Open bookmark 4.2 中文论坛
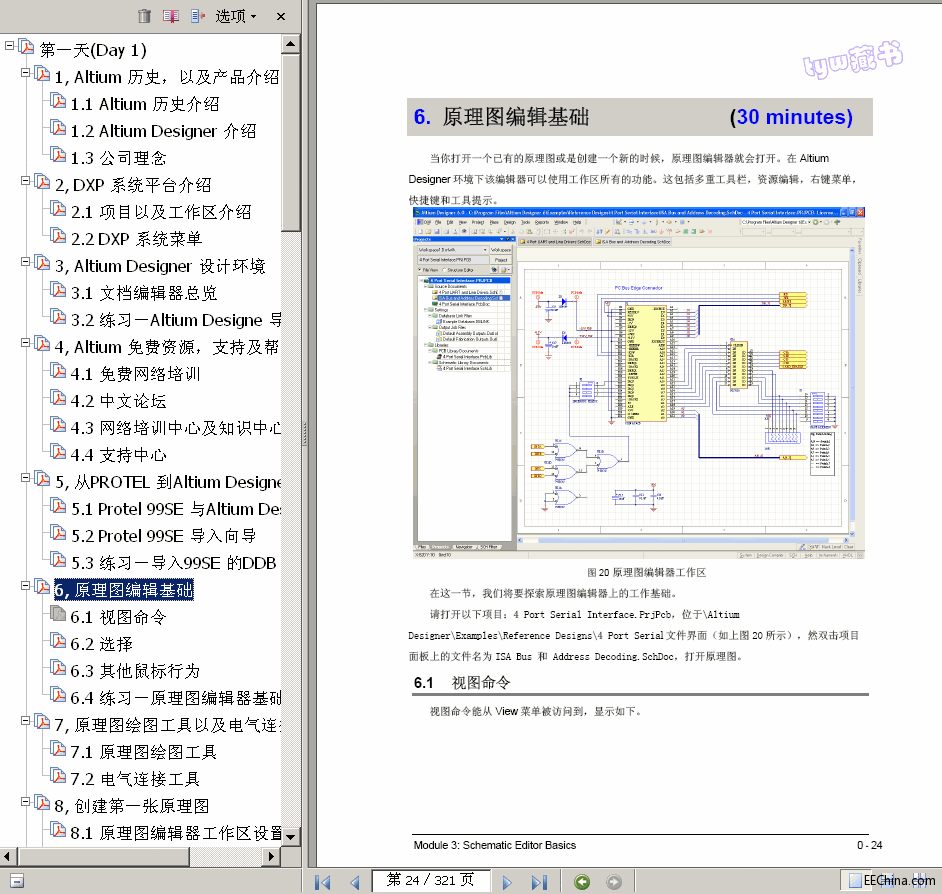 (118, 402)
